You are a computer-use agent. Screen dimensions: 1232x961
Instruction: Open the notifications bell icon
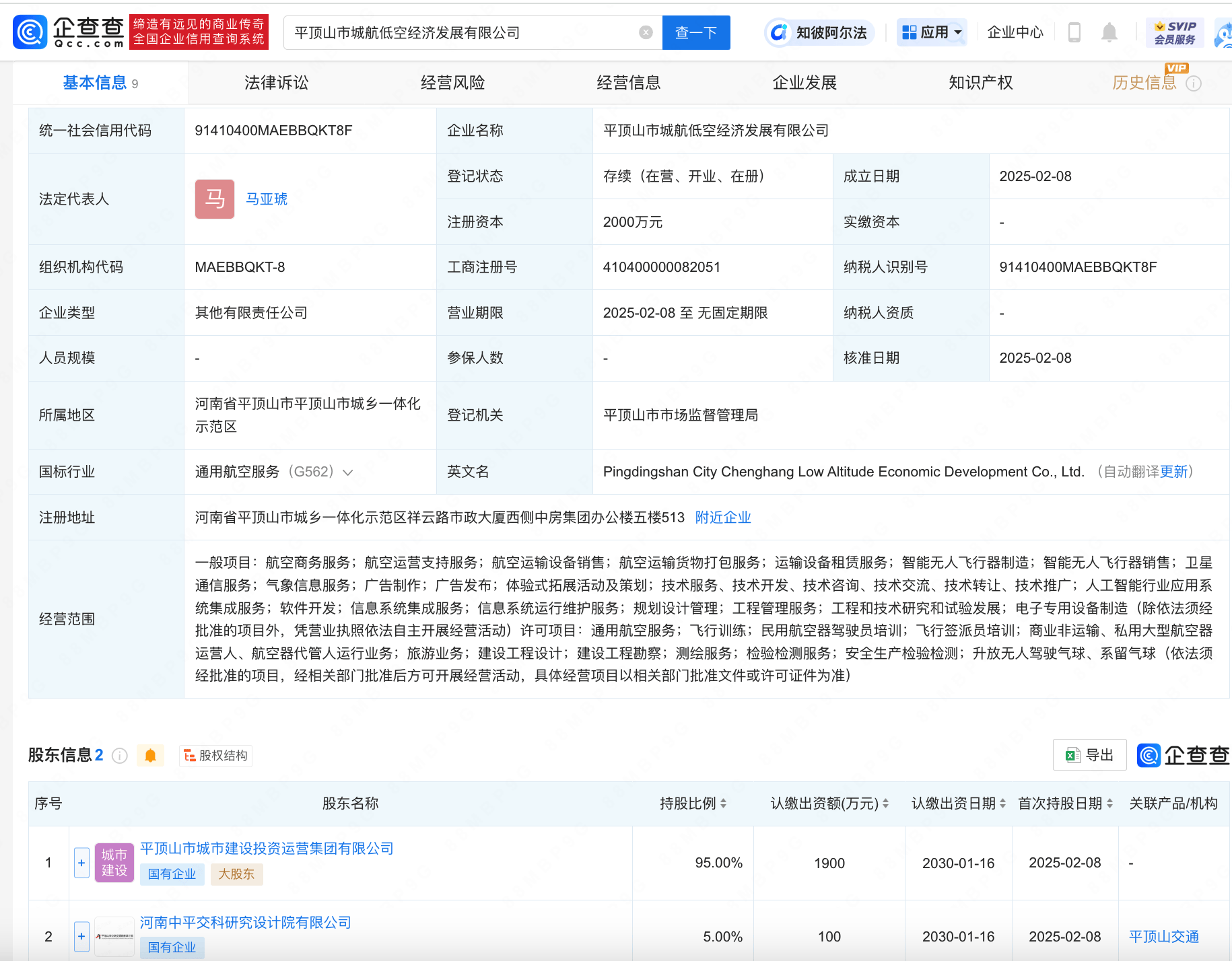(x=1109, y=32)
